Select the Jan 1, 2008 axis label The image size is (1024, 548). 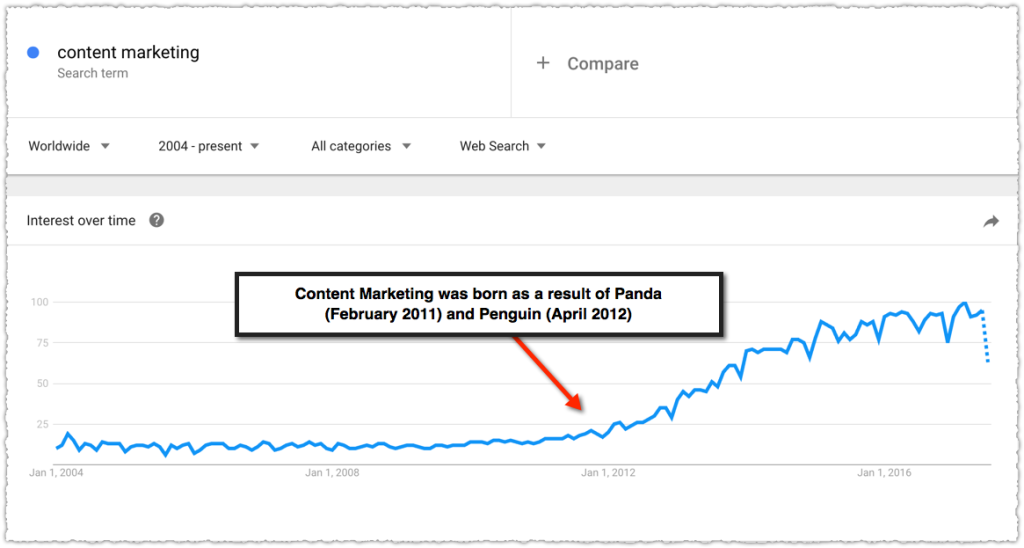pos(332,472)
